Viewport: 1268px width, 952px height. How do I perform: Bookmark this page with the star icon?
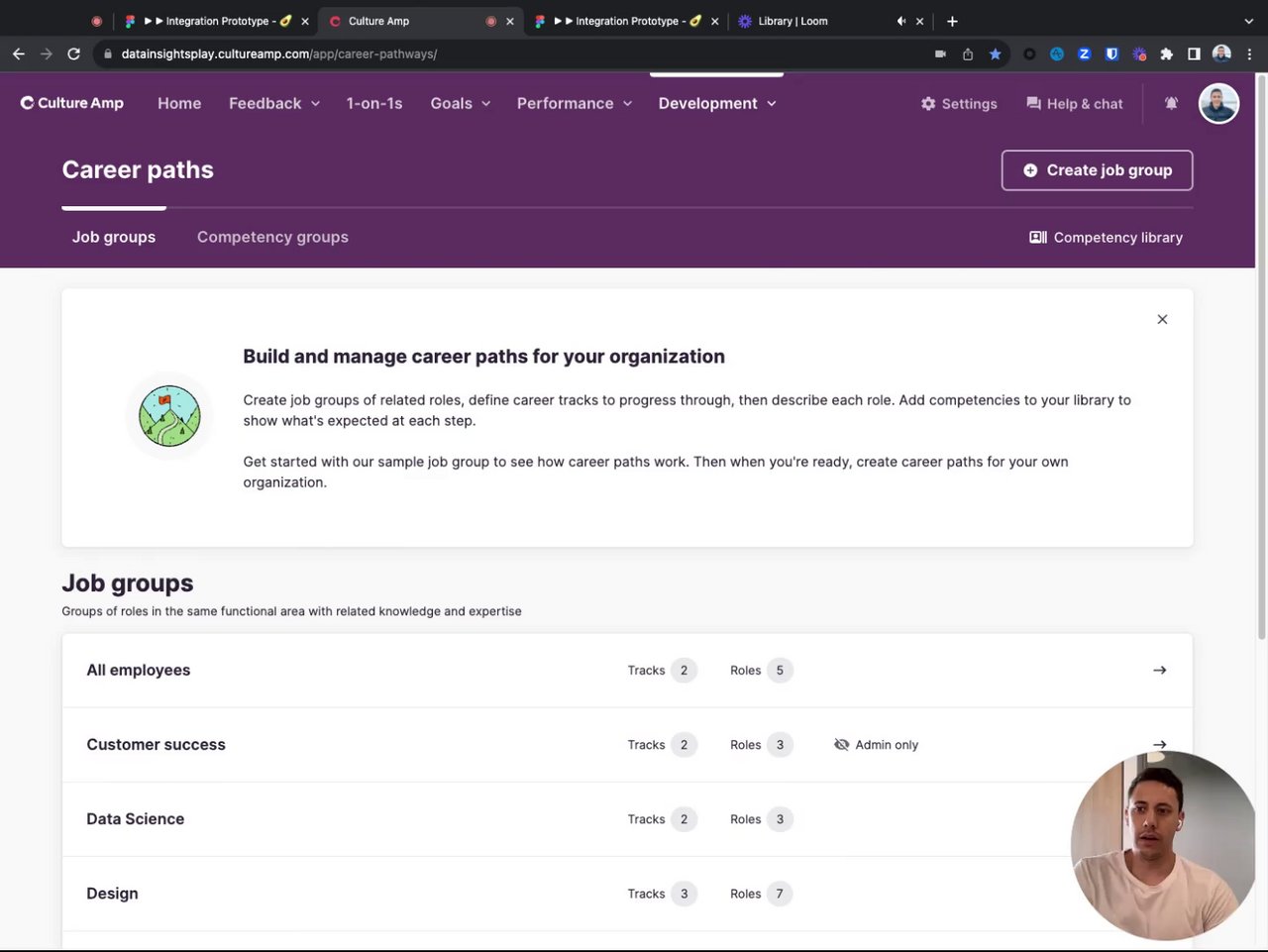tap(996, 53)
